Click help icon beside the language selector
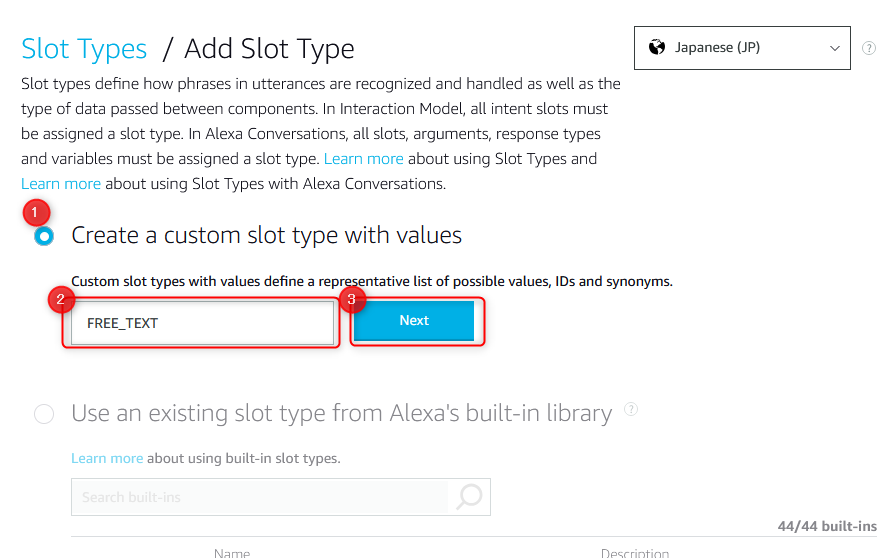The height and width of the screenshot is (558, 892). (x=869, y=48)
